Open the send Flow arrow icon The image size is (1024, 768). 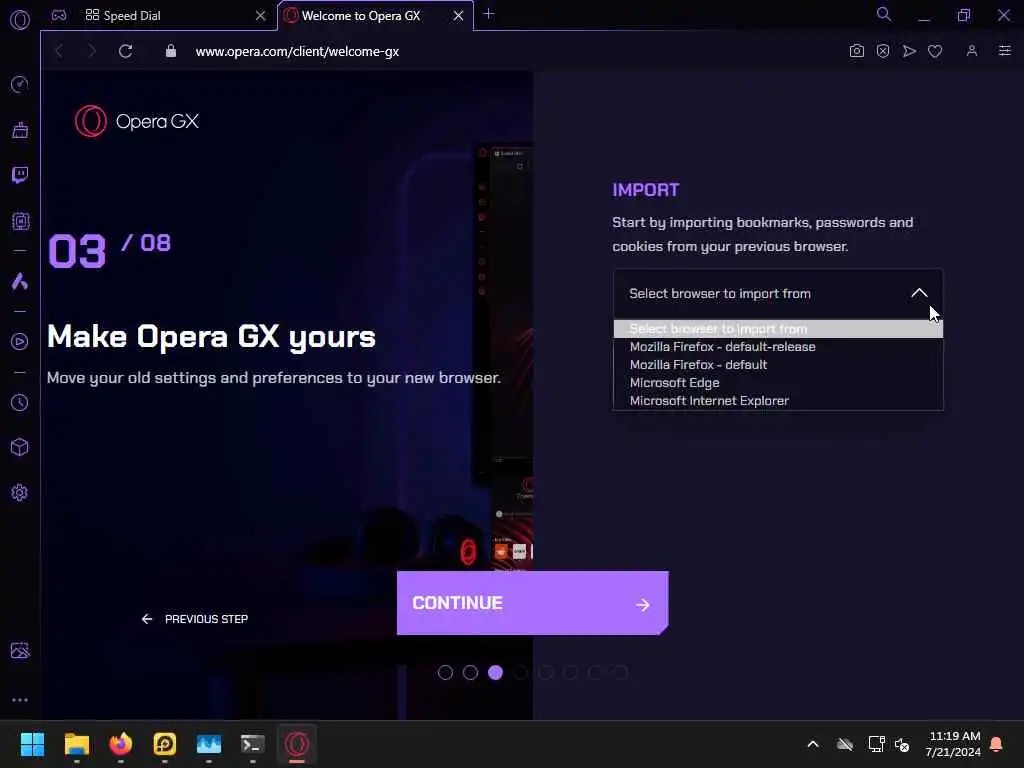pyautogui.click(x=908, y=51)
